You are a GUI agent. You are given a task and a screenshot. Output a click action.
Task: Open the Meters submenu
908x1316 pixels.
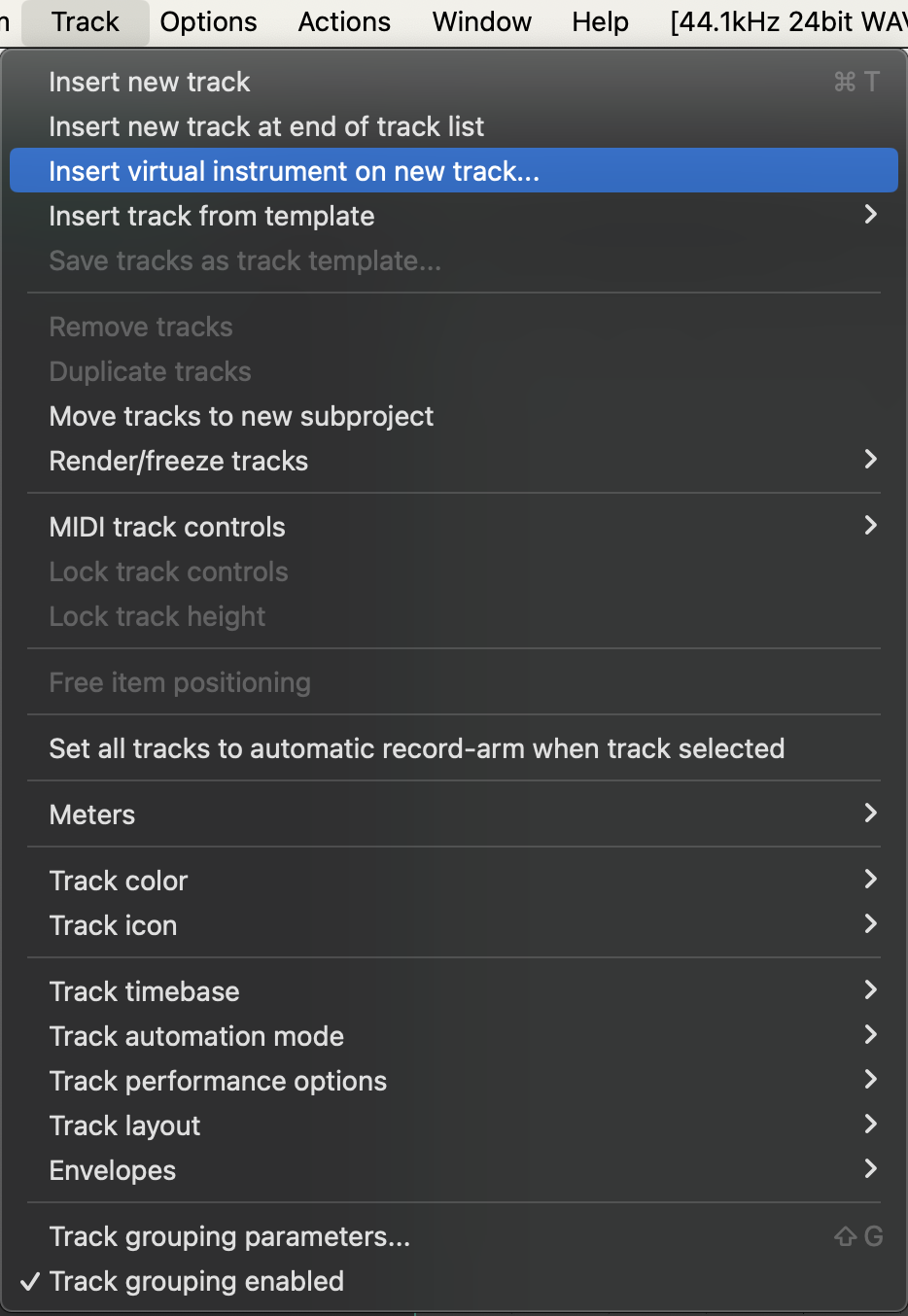click(92, 814)
